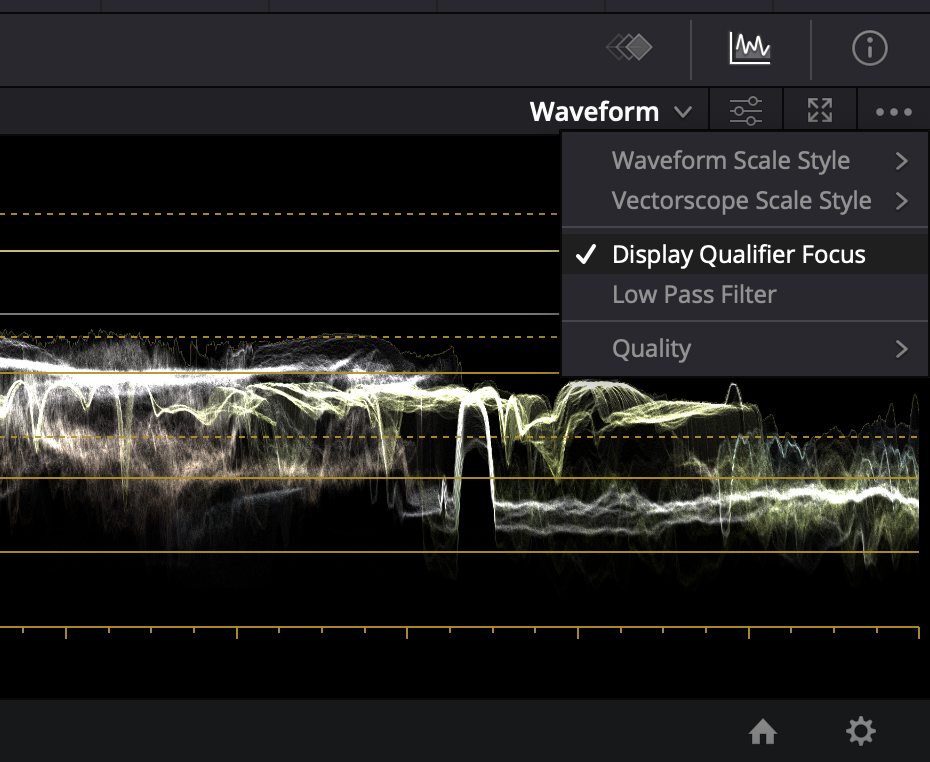Select Vectorscope Scale Style menu item
This screenshot has width=930, height=762.
coord(741,201)
